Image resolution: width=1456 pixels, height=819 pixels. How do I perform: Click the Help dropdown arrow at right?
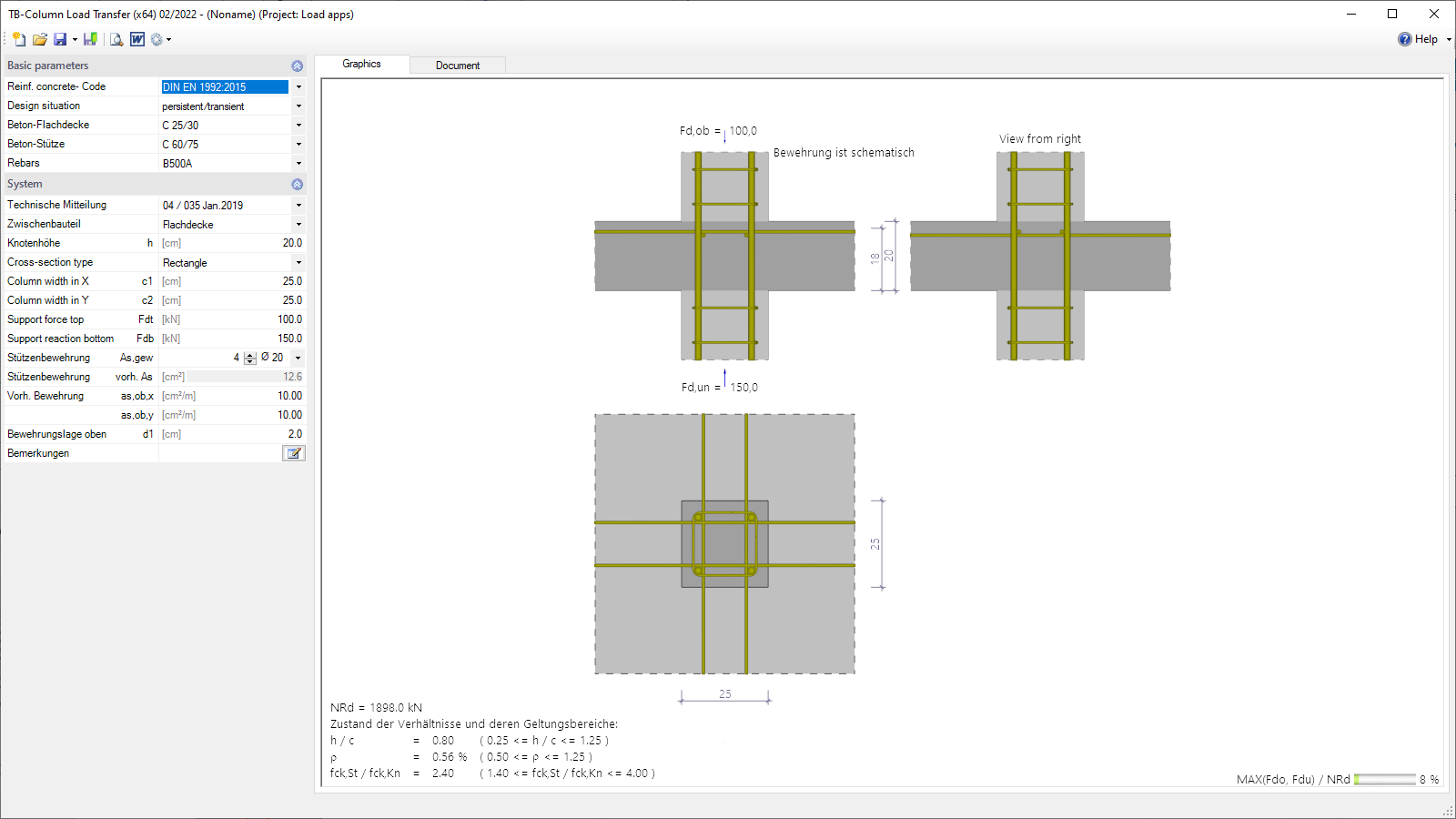(1449, 39)
